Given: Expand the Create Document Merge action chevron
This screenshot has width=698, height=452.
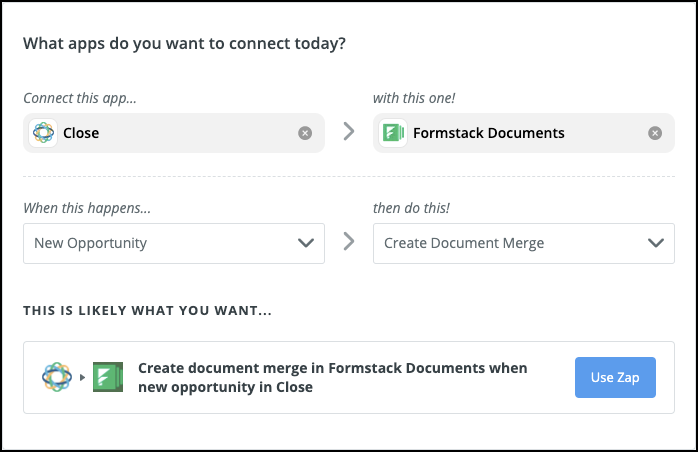Looking at the screenshot, I should 656,243.
